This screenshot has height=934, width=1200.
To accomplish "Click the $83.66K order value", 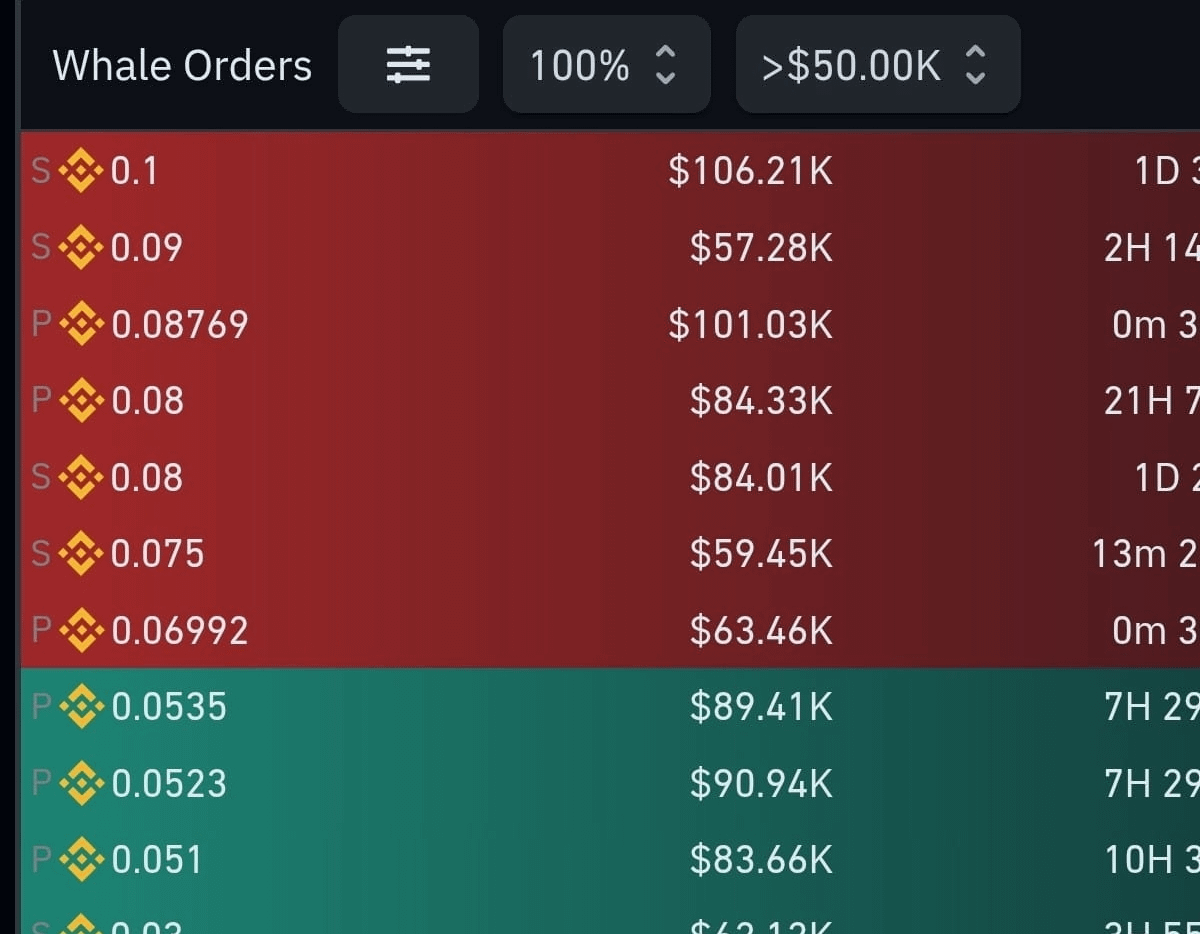I will (761, 860).
